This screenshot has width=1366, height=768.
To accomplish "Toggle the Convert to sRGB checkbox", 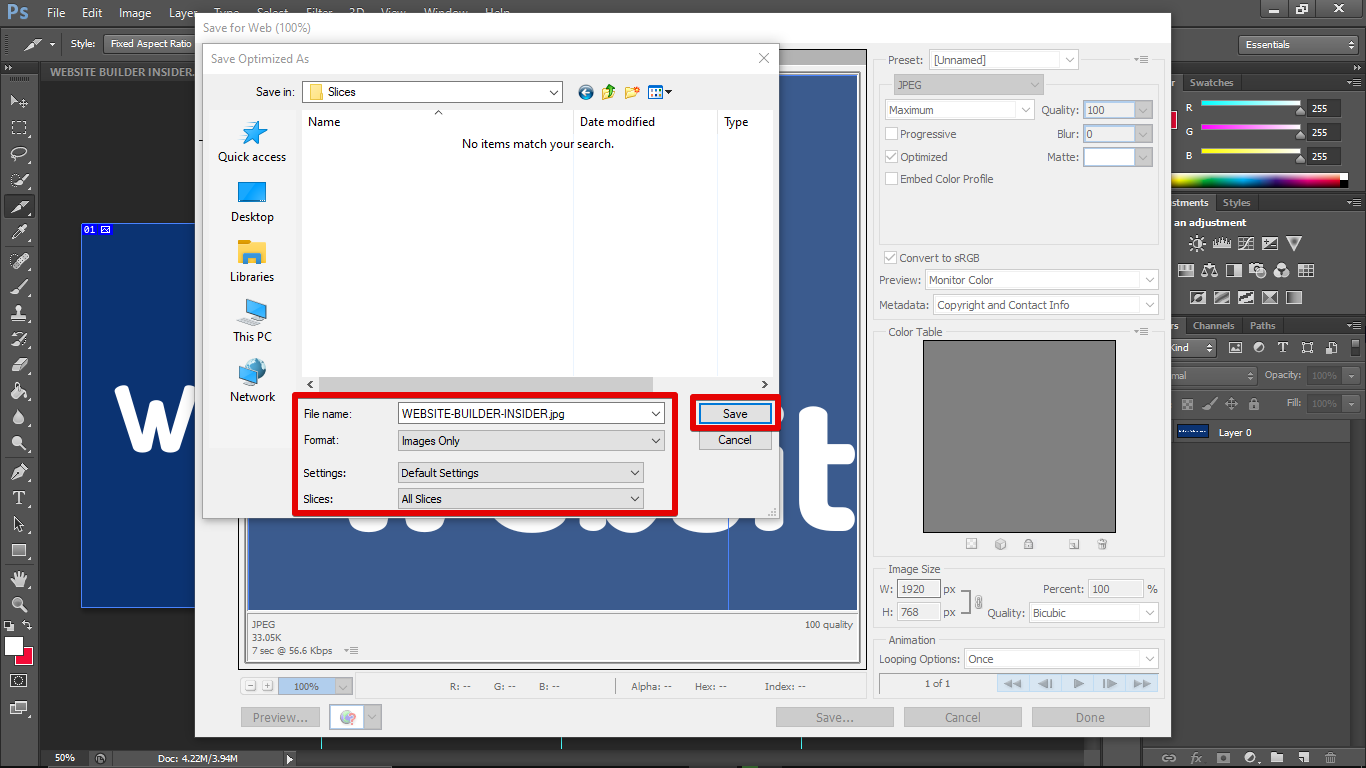I will click(x=891, y=258).
